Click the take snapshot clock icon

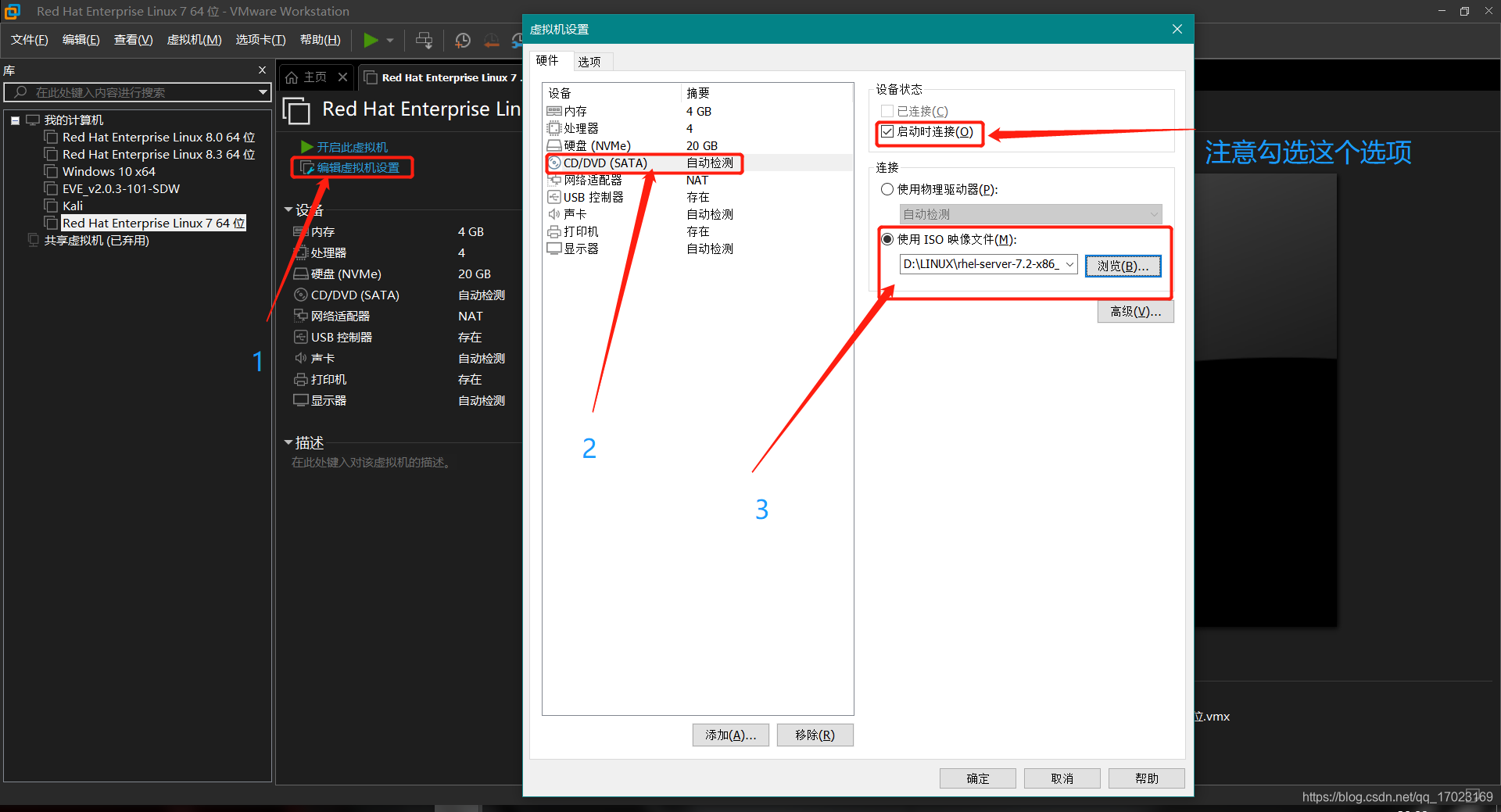[463, 40]
